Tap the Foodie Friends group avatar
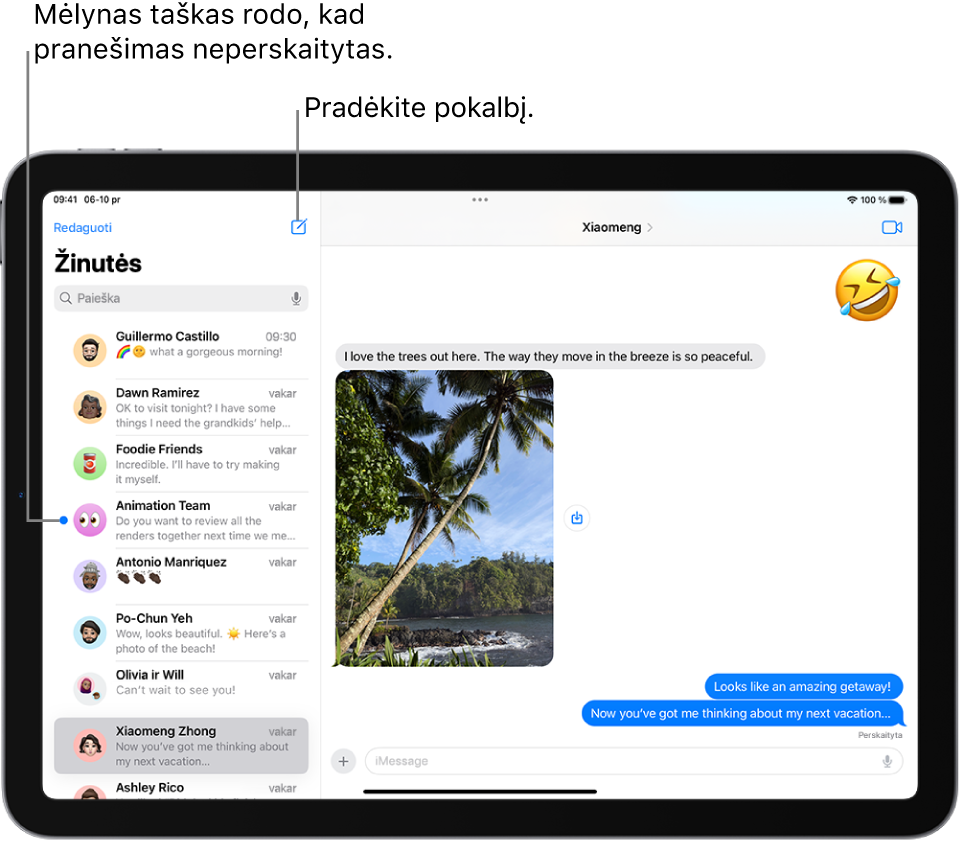Screen dimensions: 963x841 90,463
